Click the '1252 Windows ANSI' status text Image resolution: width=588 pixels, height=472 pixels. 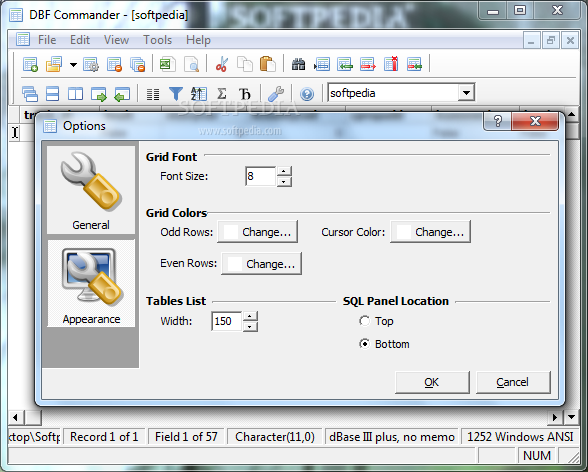[520, 437]
